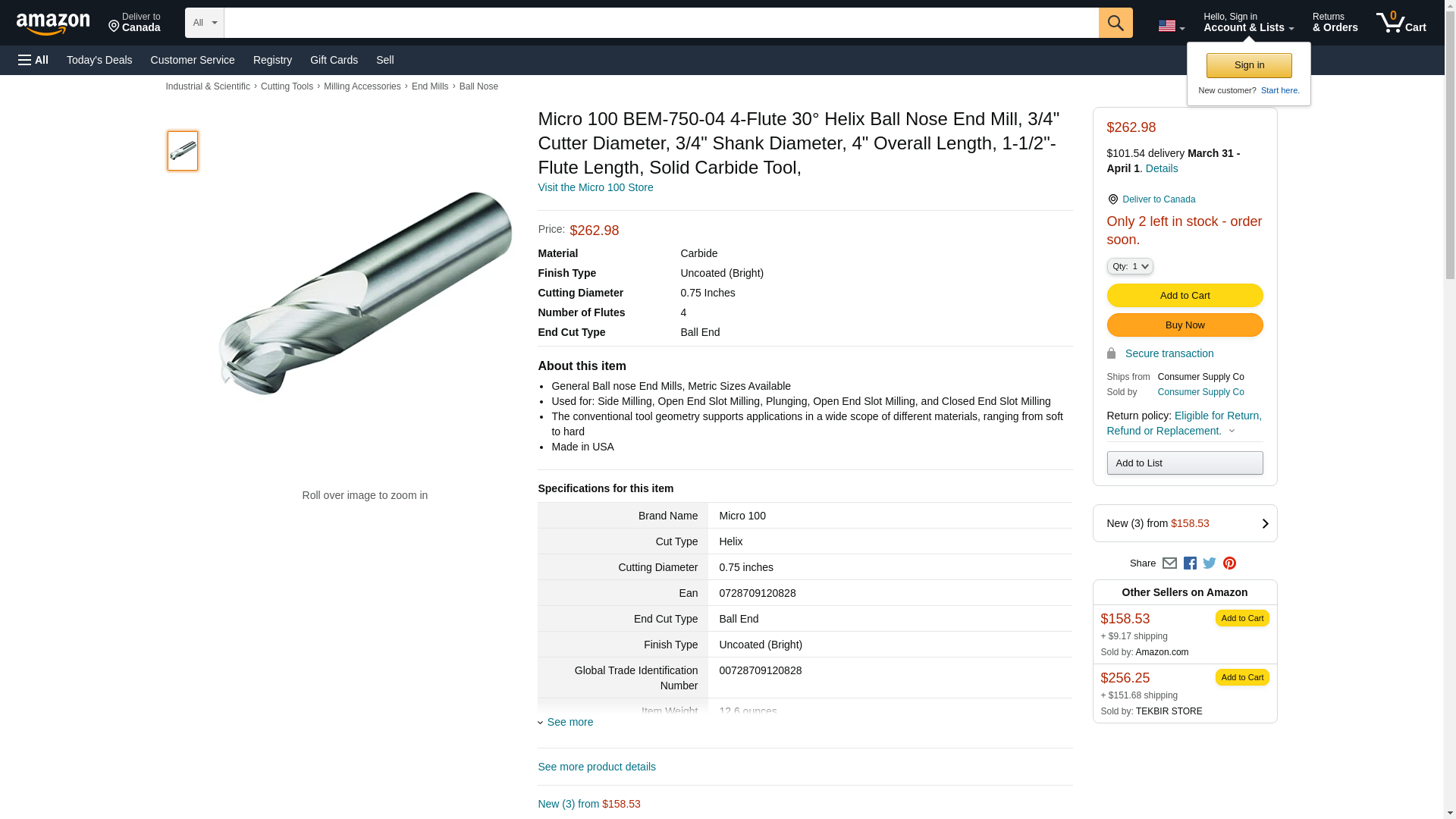The width and height of the screenshot is (1456, 819).
Task: Open the shopping cart icon
Action: (x=1401, y=23)
